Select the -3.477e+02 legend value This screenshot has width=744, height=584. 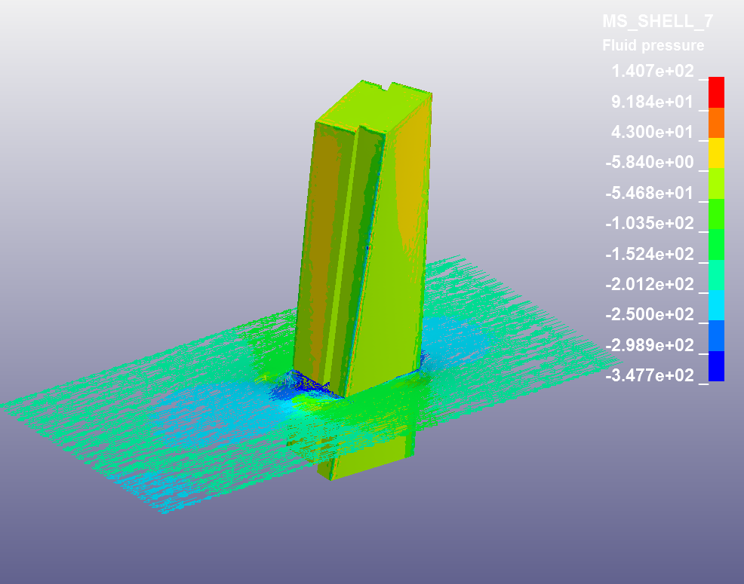click(650, 376)
